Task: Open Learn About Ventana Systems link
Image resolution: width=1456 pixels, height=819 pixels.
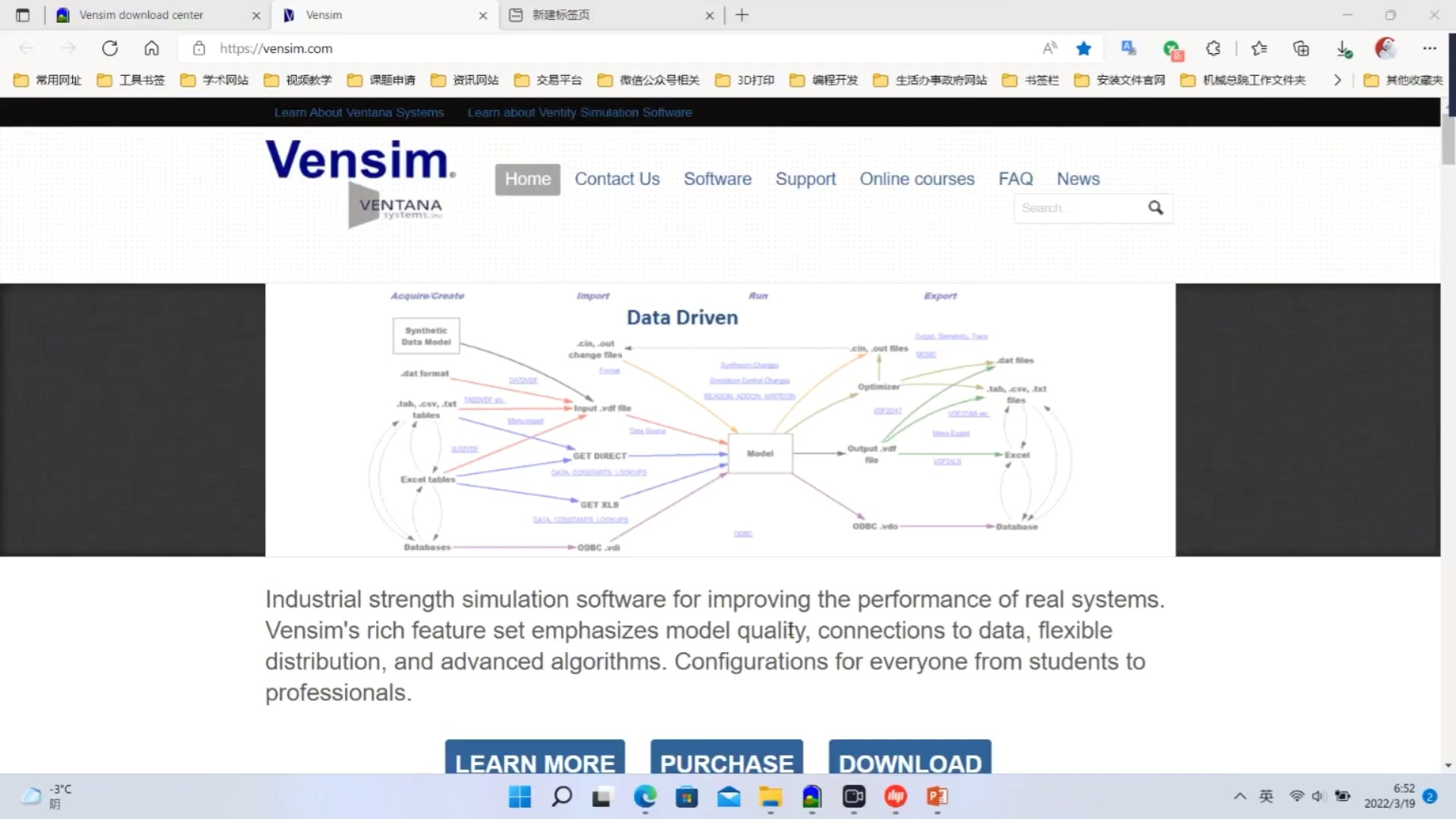Action: pyautogui.click(x=359, y=112)
